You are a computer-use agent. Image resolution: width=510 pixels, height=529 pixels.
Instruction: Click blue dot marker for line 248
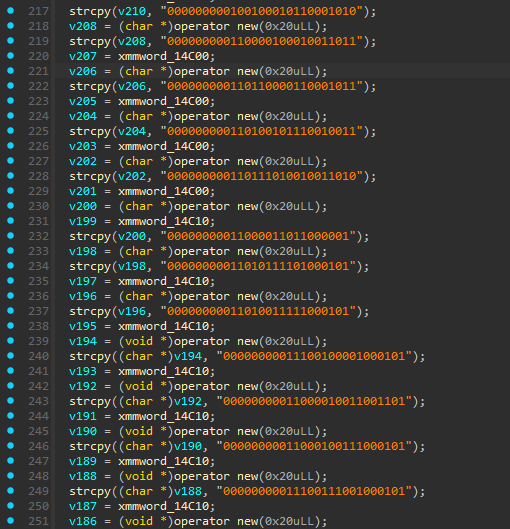[x=10, y=475]
